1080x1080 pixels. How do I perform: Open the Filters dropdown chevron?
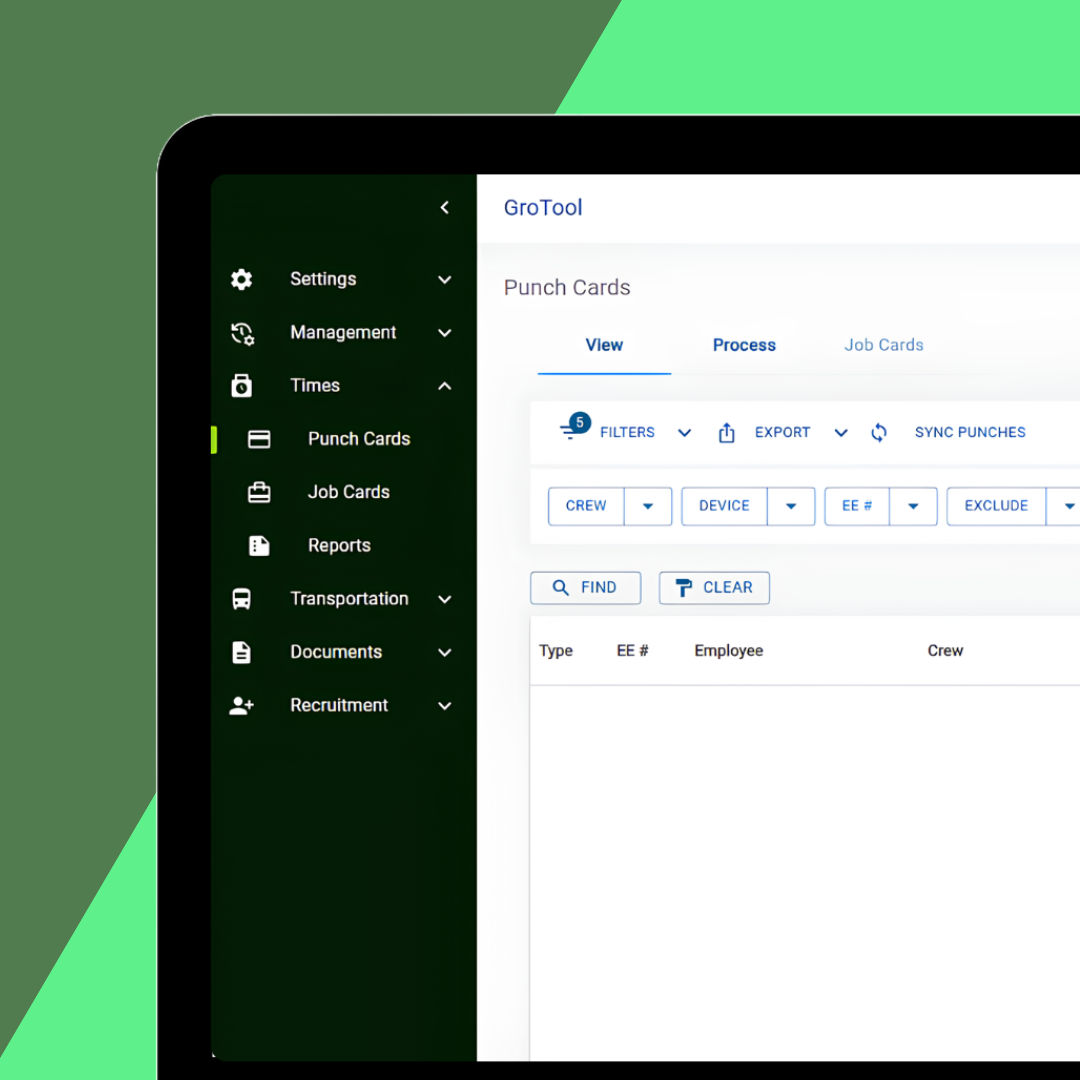(x=684, y=433)
